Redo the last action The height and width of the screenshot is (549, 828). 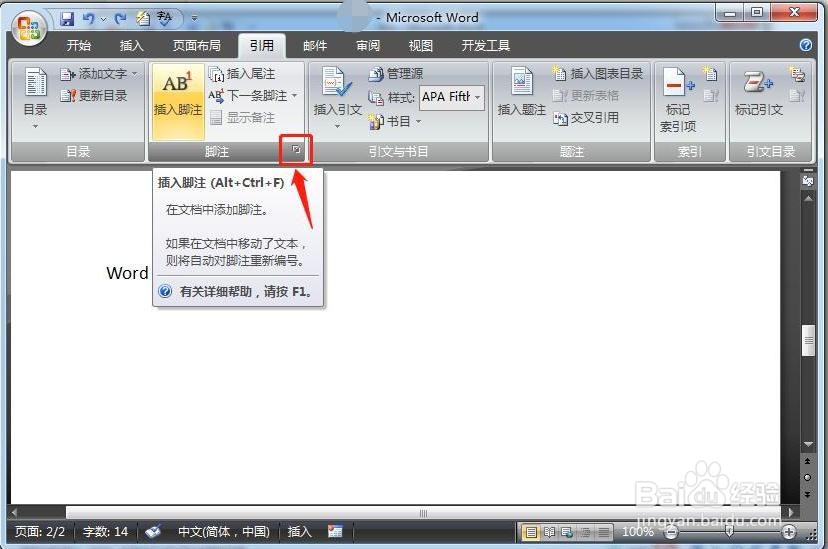(x=120, y=19)
